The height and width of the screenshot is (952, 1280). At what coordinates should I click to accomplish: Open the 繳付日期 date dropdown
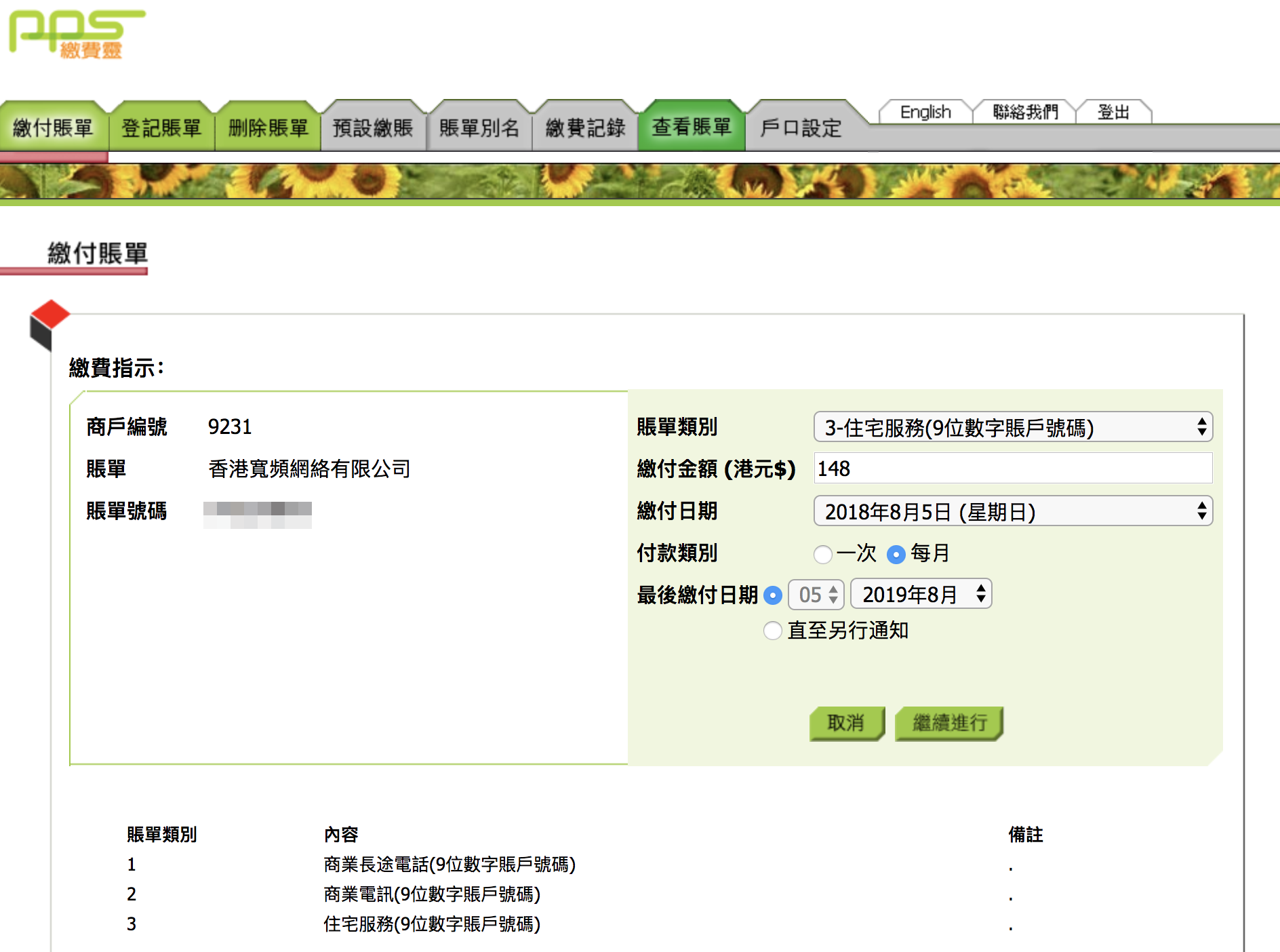[1013, 511]
